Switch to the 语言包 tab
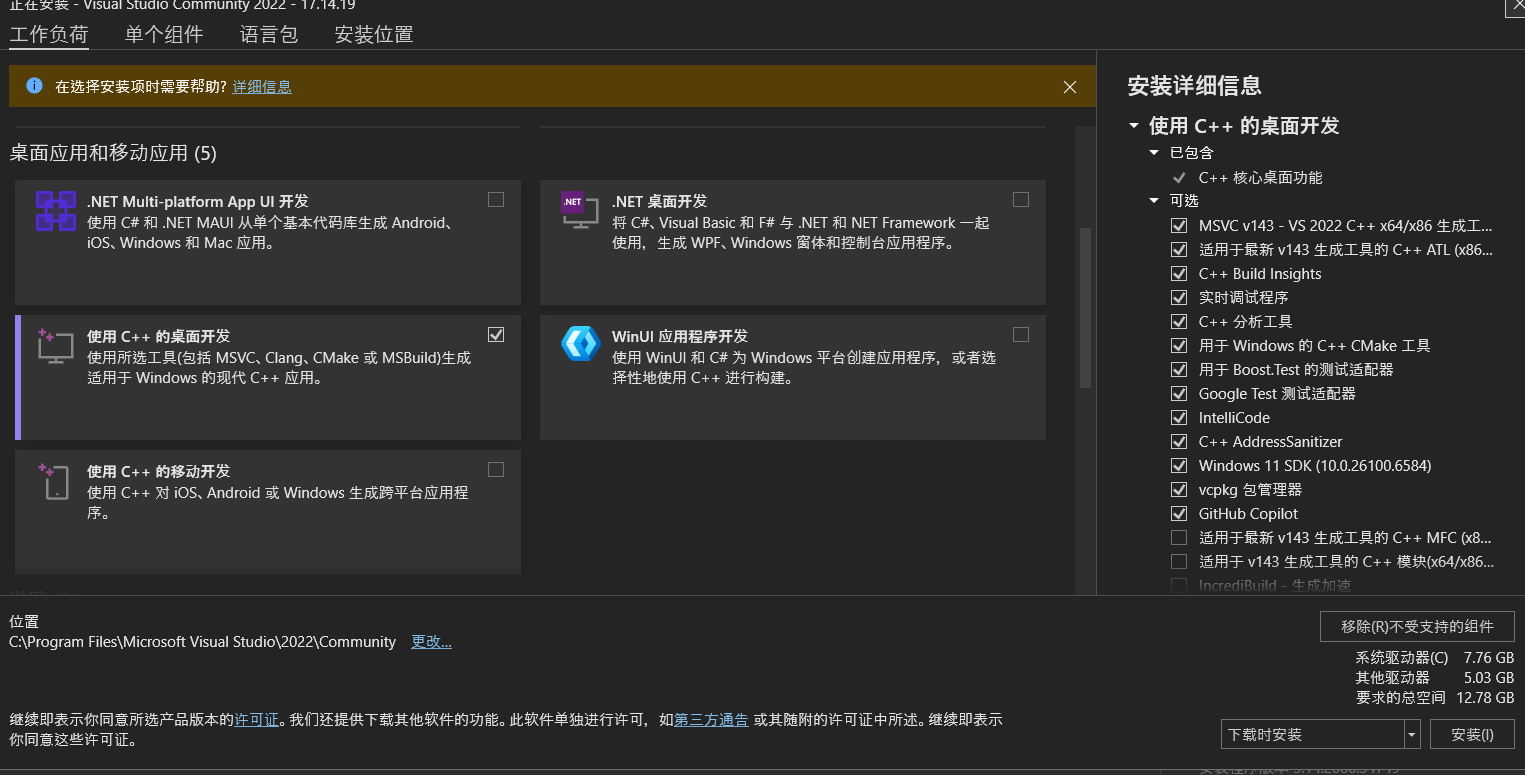The width and height of the screenshot is (1525, 775). (269, 35)
